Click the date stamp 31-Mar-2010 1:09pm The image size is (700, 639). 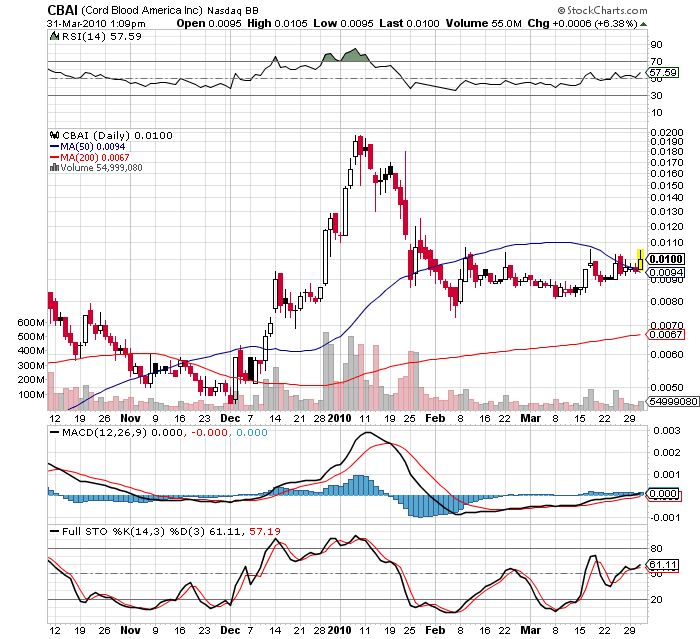click(x=96, y=24)
